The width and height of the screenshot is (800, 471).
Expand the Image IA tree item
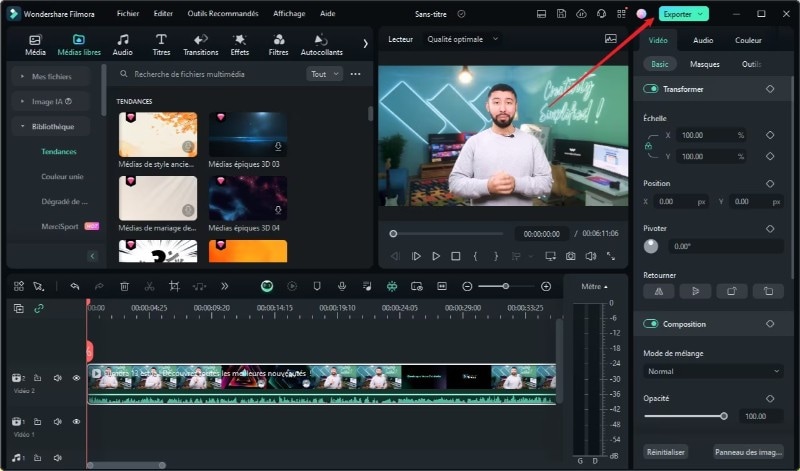22,102
